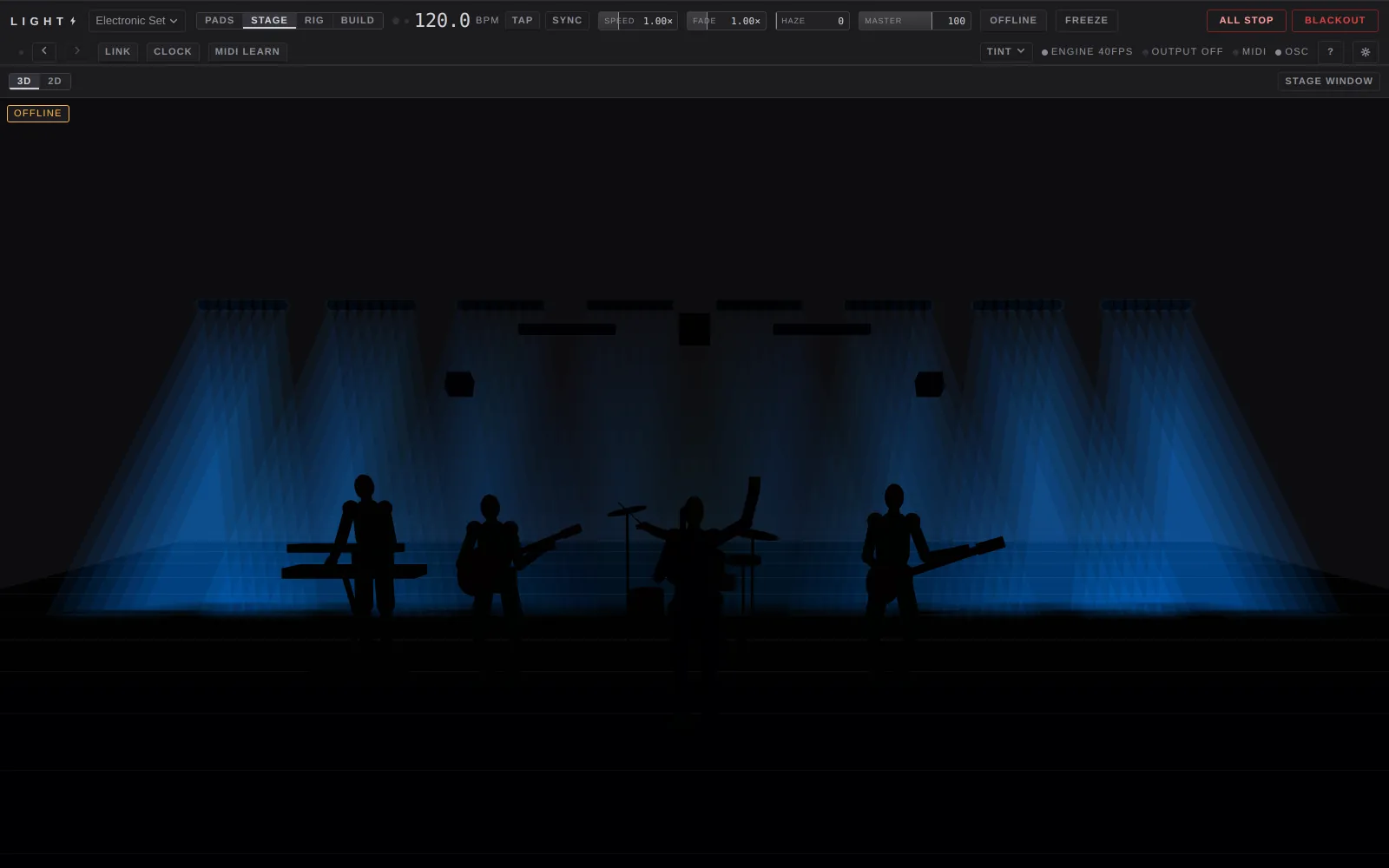
Task: Click the TAP tempo button
Action: pos(523,21)
